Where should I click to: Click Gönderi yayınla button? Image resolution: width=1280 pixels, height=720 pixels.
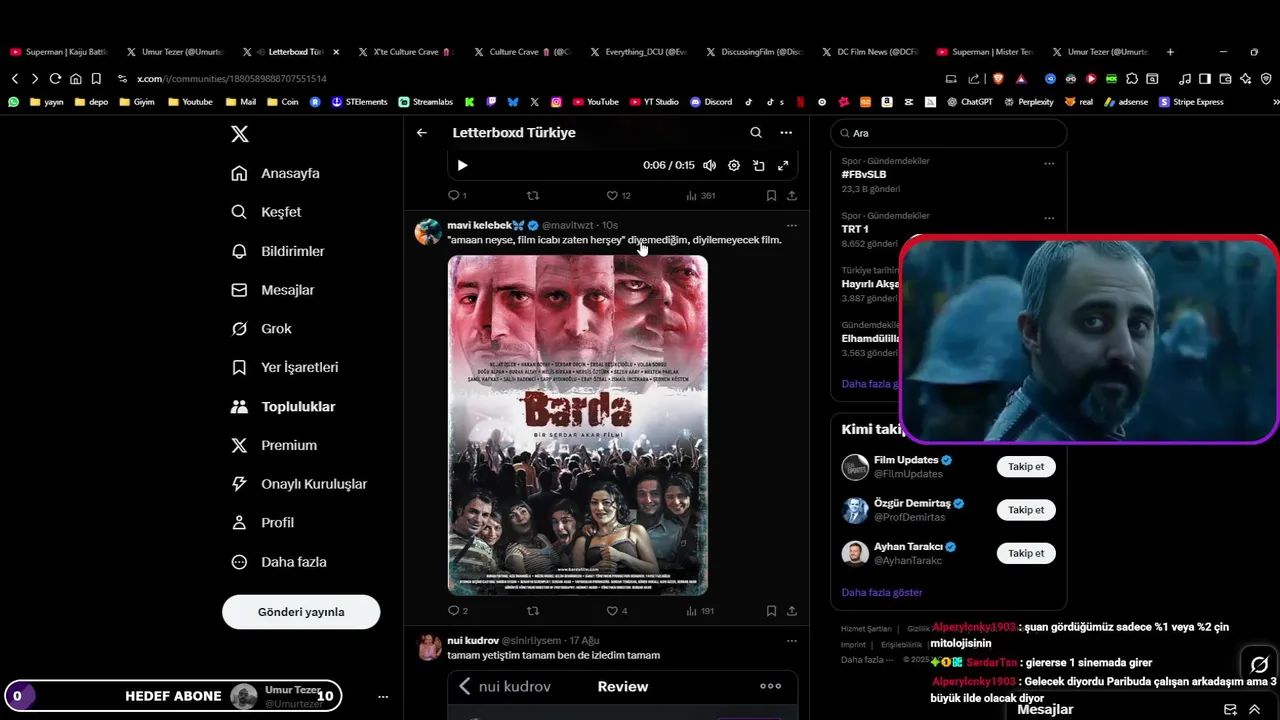(x=301, y=612)
